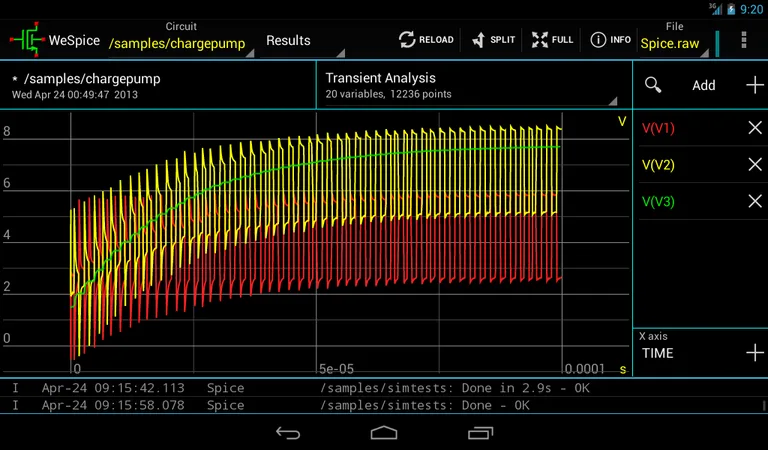This screenshot has width=768, height=450.
Task: Expand the Transient Analysis selector
Action: coord(470,85)
